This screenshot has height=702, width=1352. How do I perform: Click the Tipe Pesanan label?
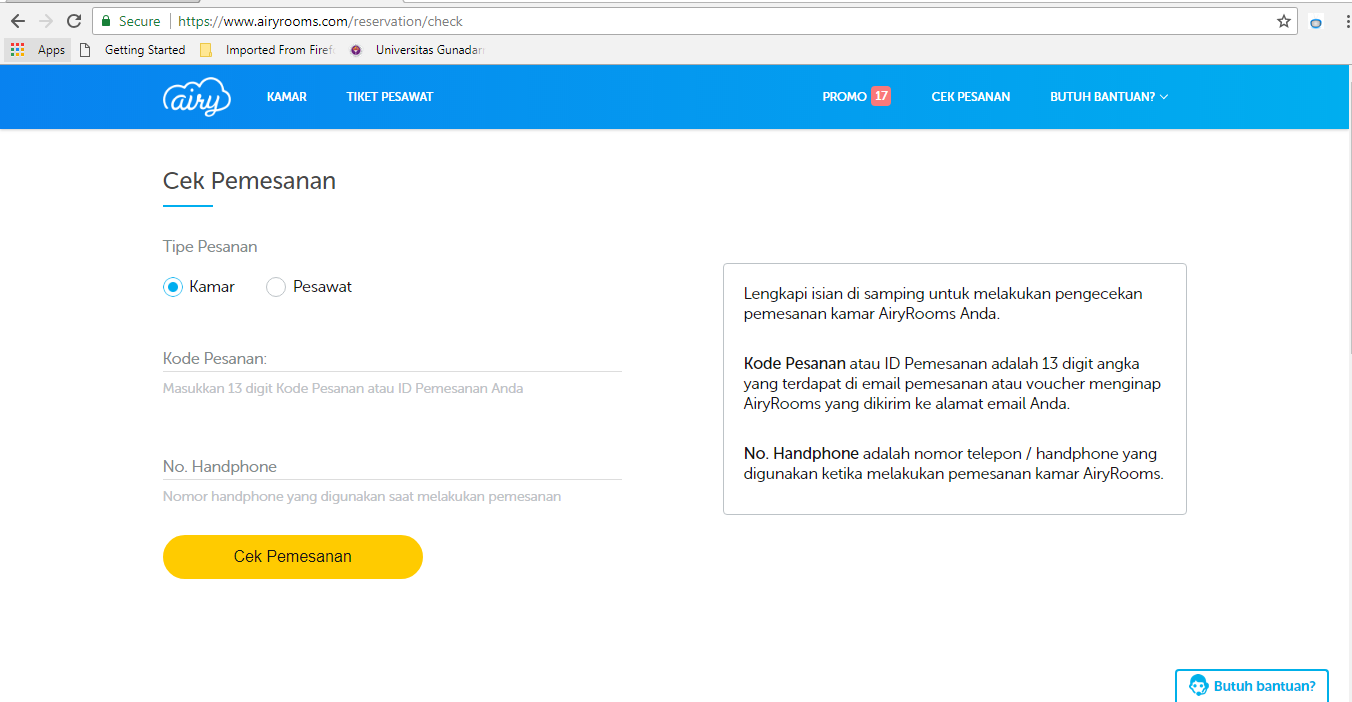pyautogui.click(x=210, y=246)
